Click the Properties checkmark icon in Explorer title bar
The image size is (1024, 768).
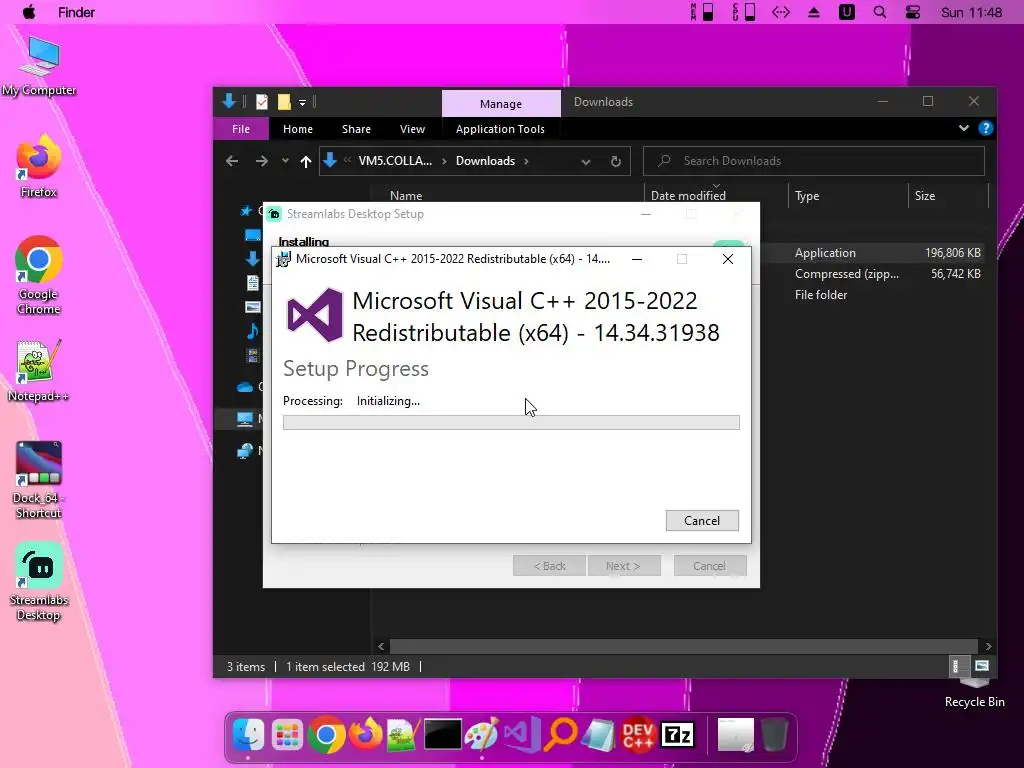point(262,102)
